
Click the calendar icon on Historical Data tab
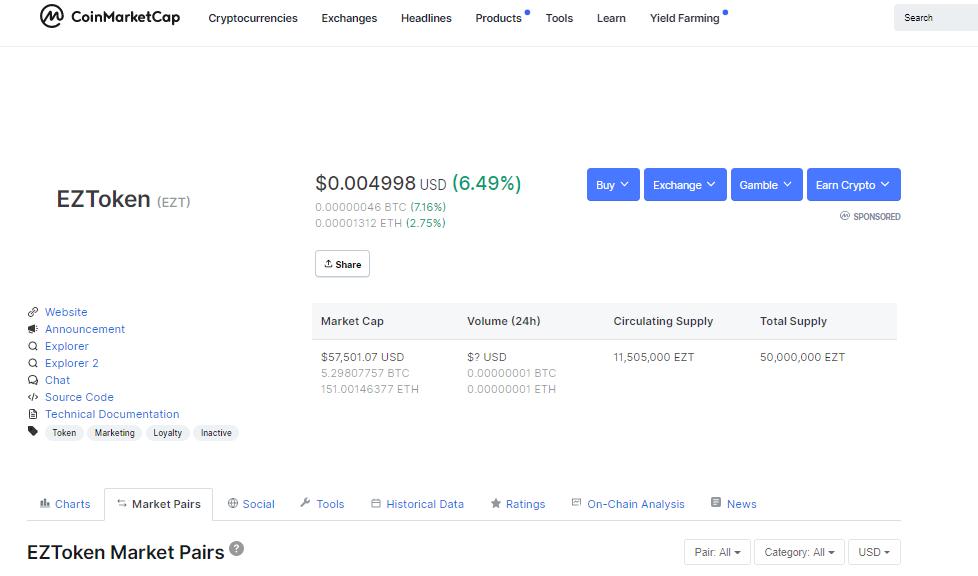(375, 503)
